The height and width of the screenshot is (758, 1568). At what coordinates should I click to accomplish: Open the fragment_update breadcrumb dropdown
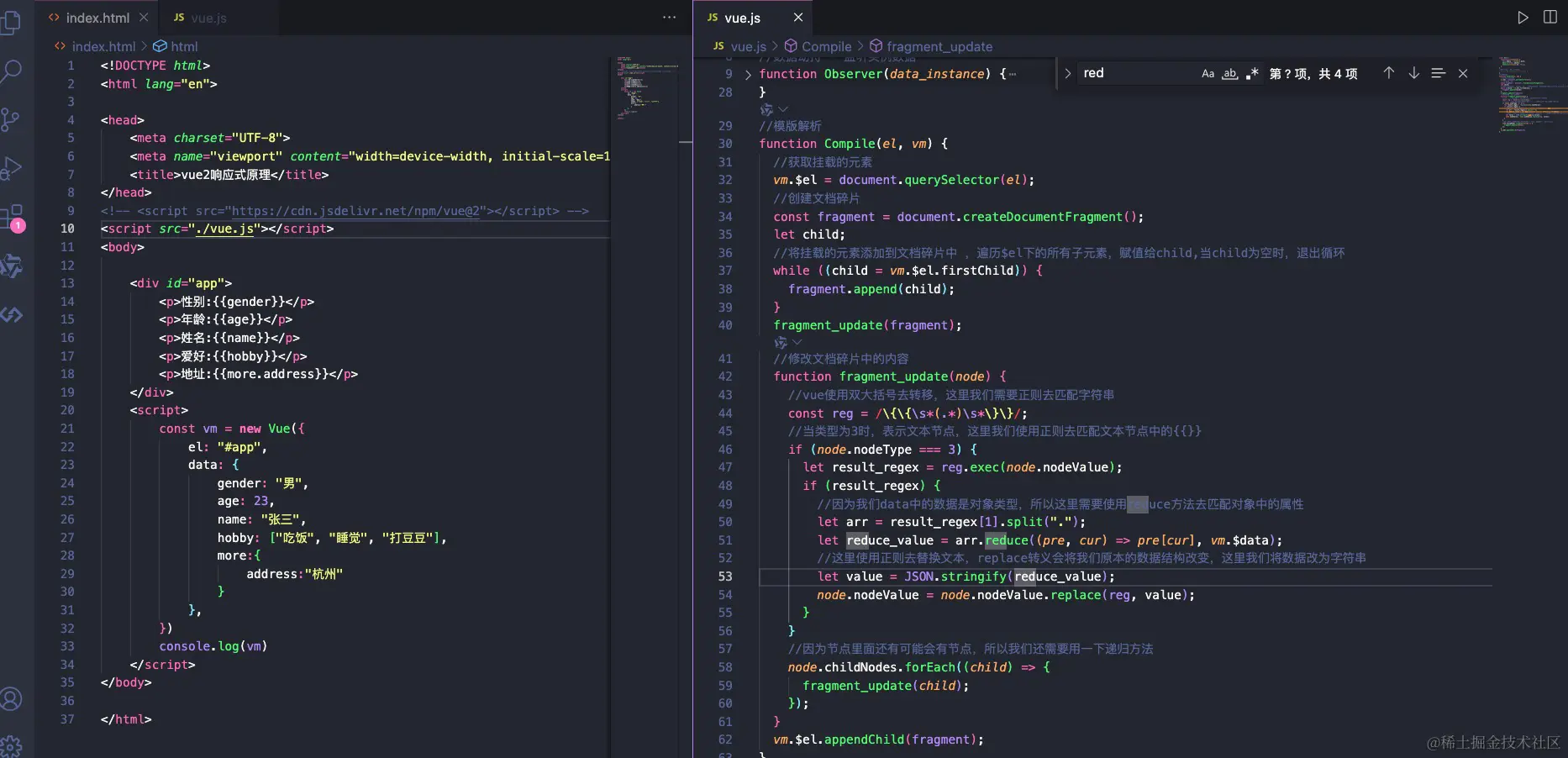point(931,47)
